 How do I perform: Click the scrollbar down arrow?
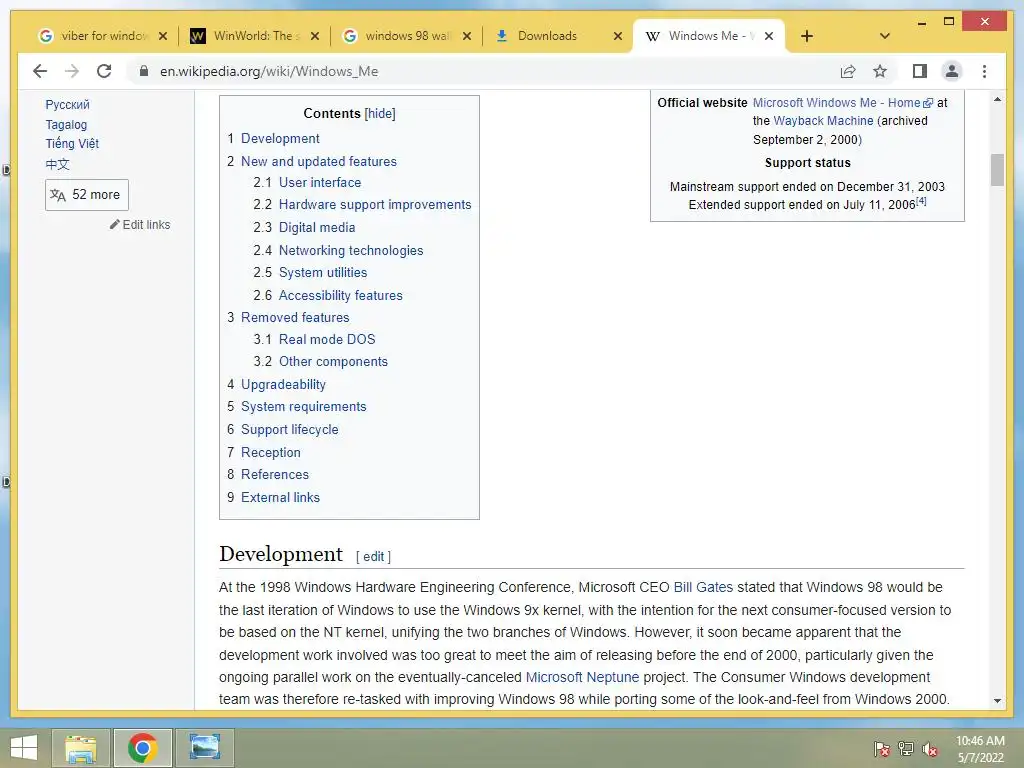(x=997, y=701)
